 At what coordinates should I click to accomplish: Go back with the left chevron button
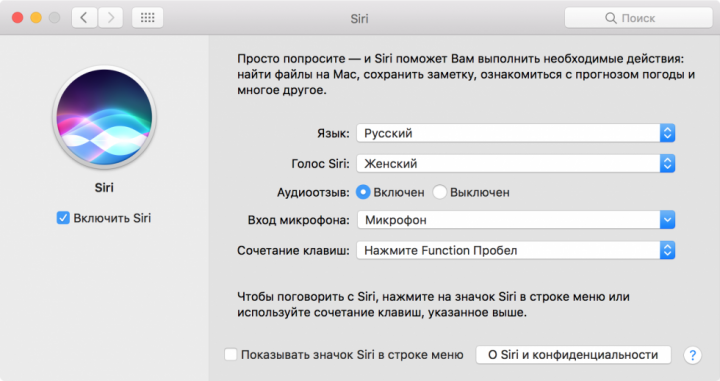pos(84,18)
